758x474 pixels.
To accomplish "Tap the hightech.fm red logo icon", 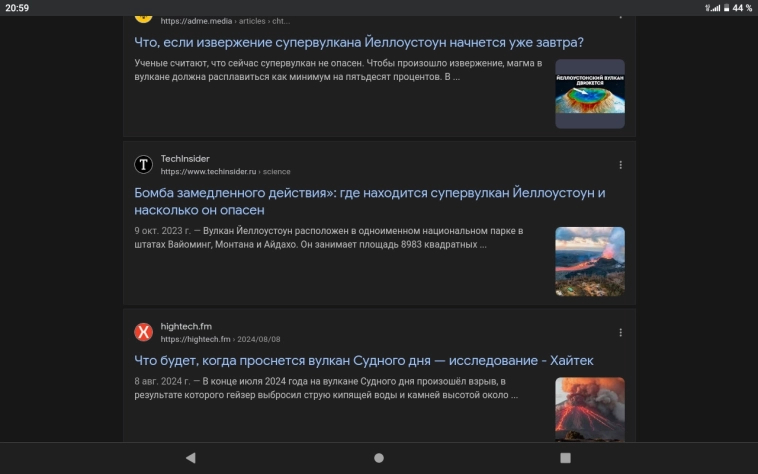I will click(x=144, y=332).
